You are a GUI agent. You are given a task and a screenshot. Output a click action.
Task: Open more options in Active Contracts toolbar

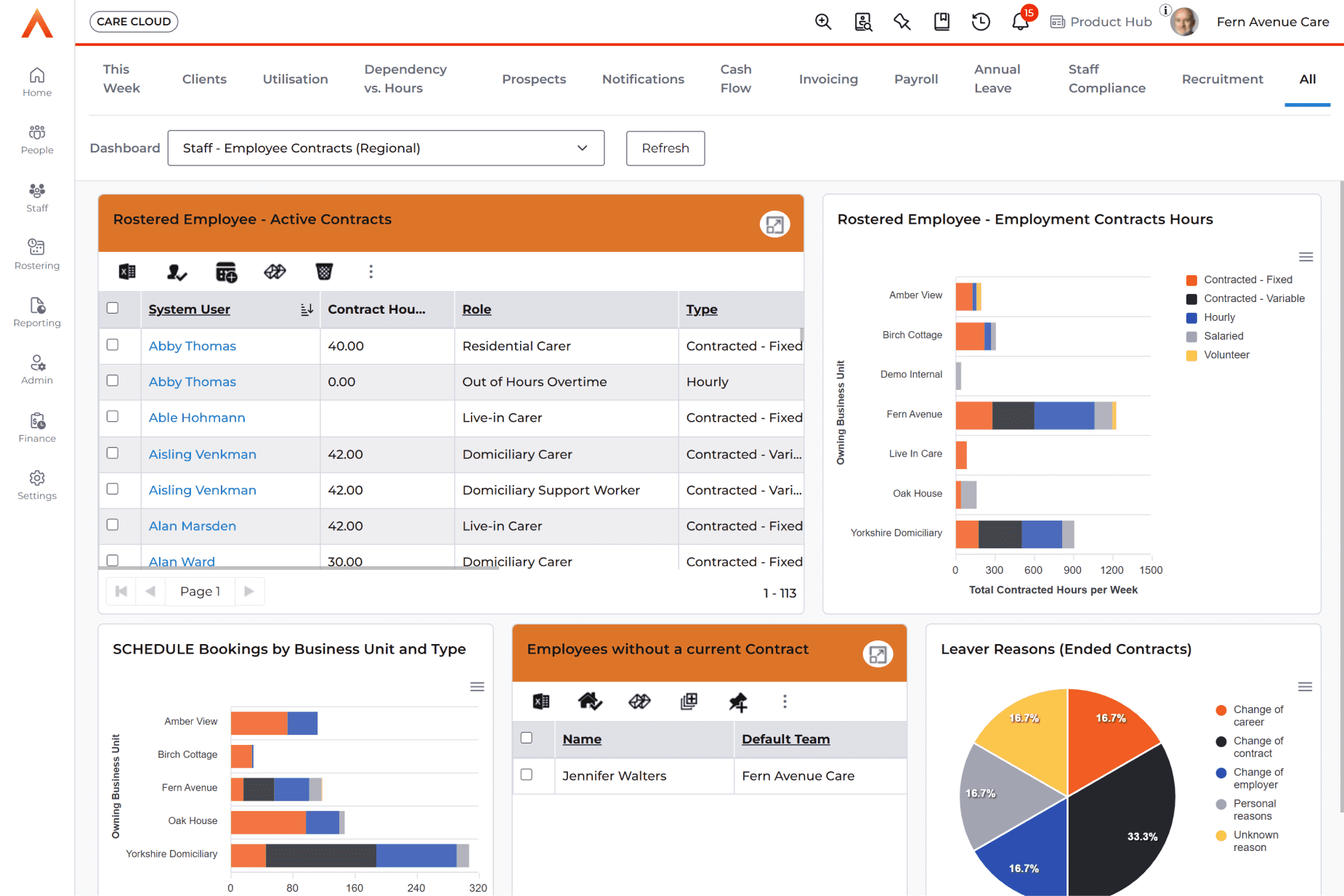coord(371,272)
